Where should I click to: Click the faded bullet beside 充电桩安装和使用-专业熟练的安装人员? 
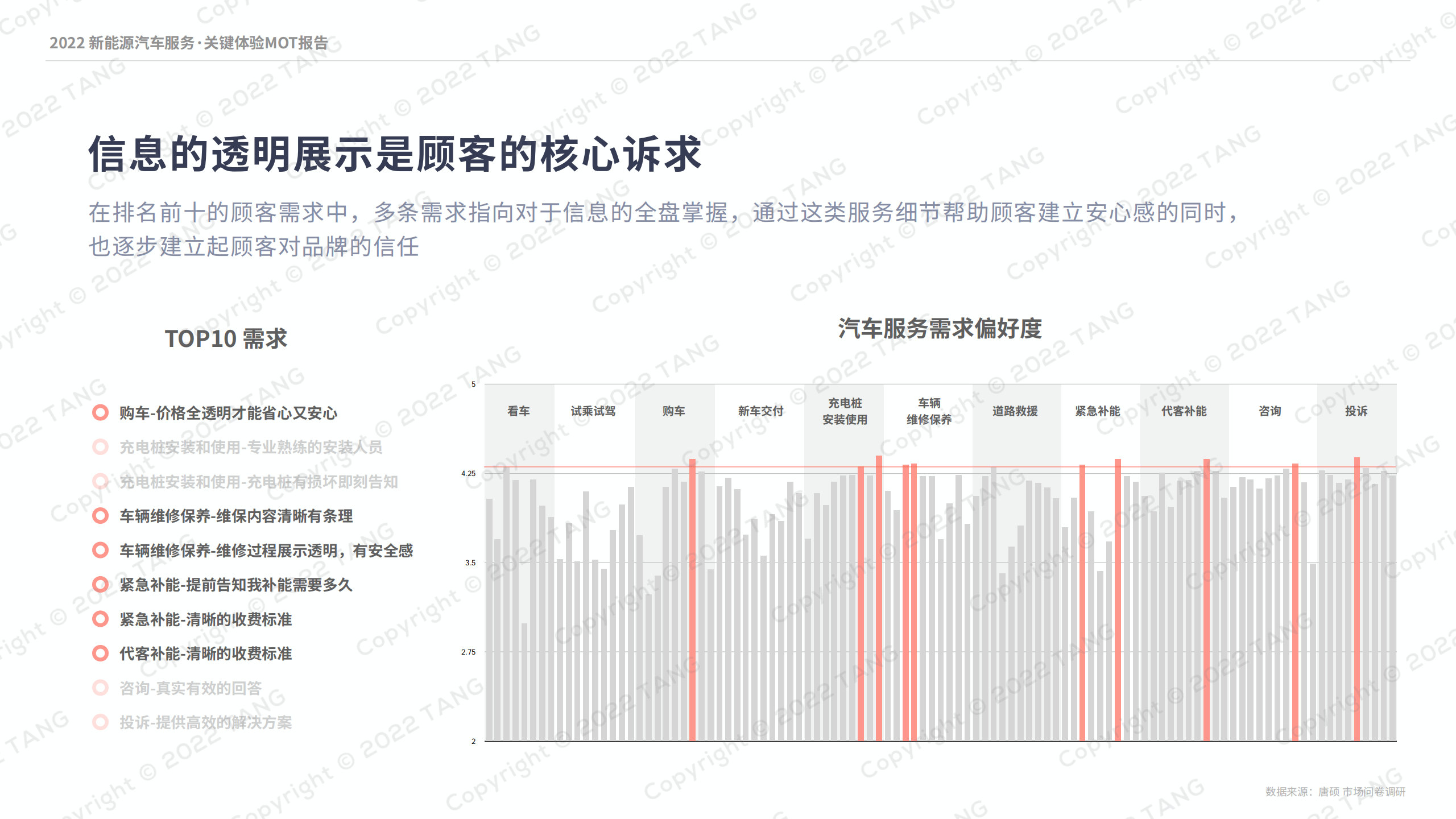tap(101, 447)
